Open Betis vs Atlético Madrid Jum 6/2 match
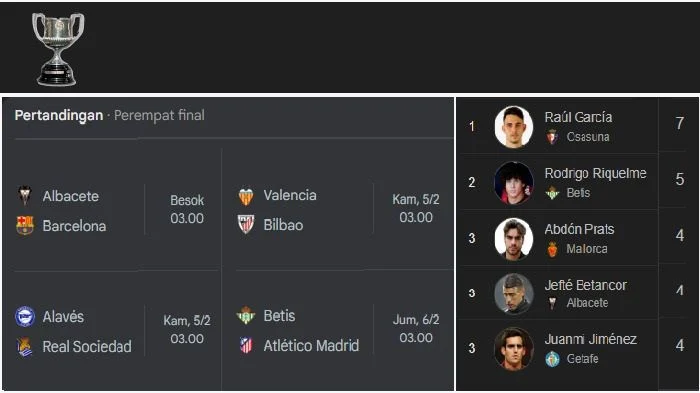 click(339, 330)
